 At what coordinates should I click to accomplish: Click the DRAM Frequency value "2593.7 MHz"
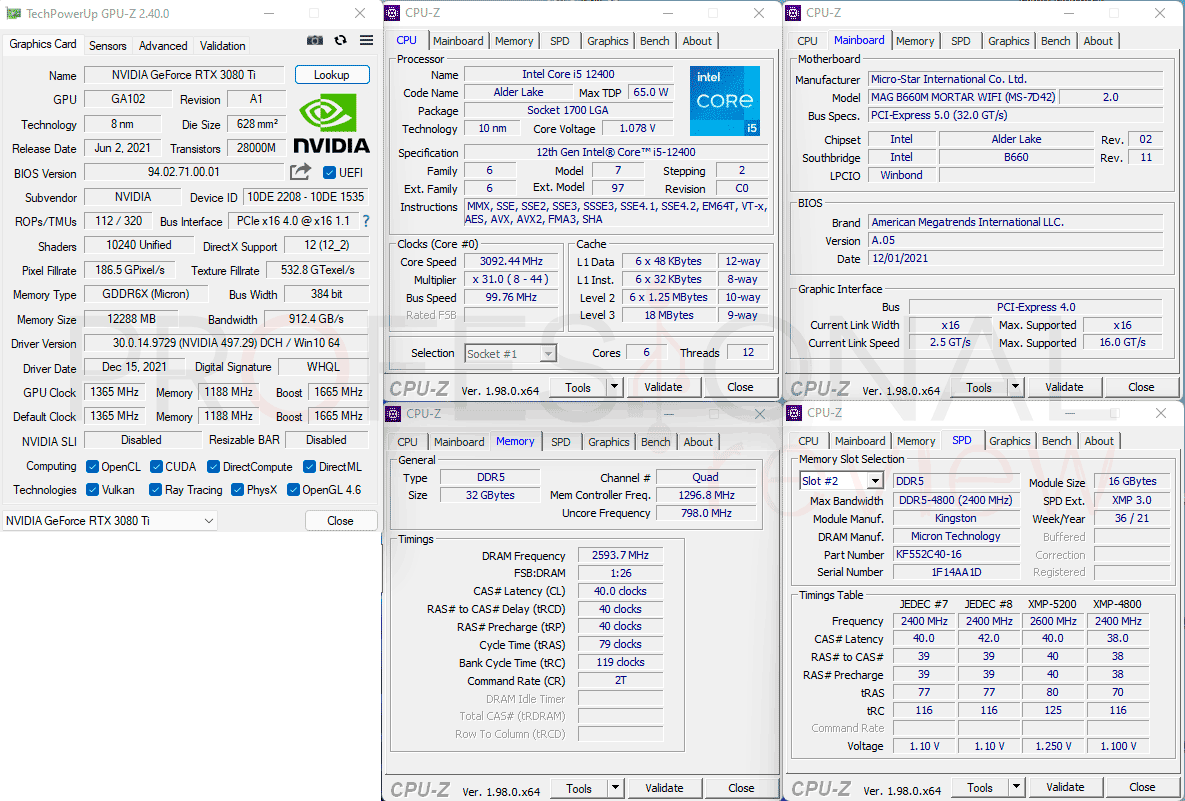[620, 555]
